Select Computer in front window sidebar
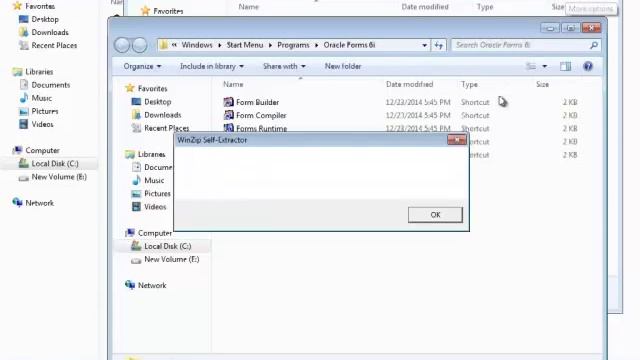Viewport: 640px width, 360px height. point(149,233)
